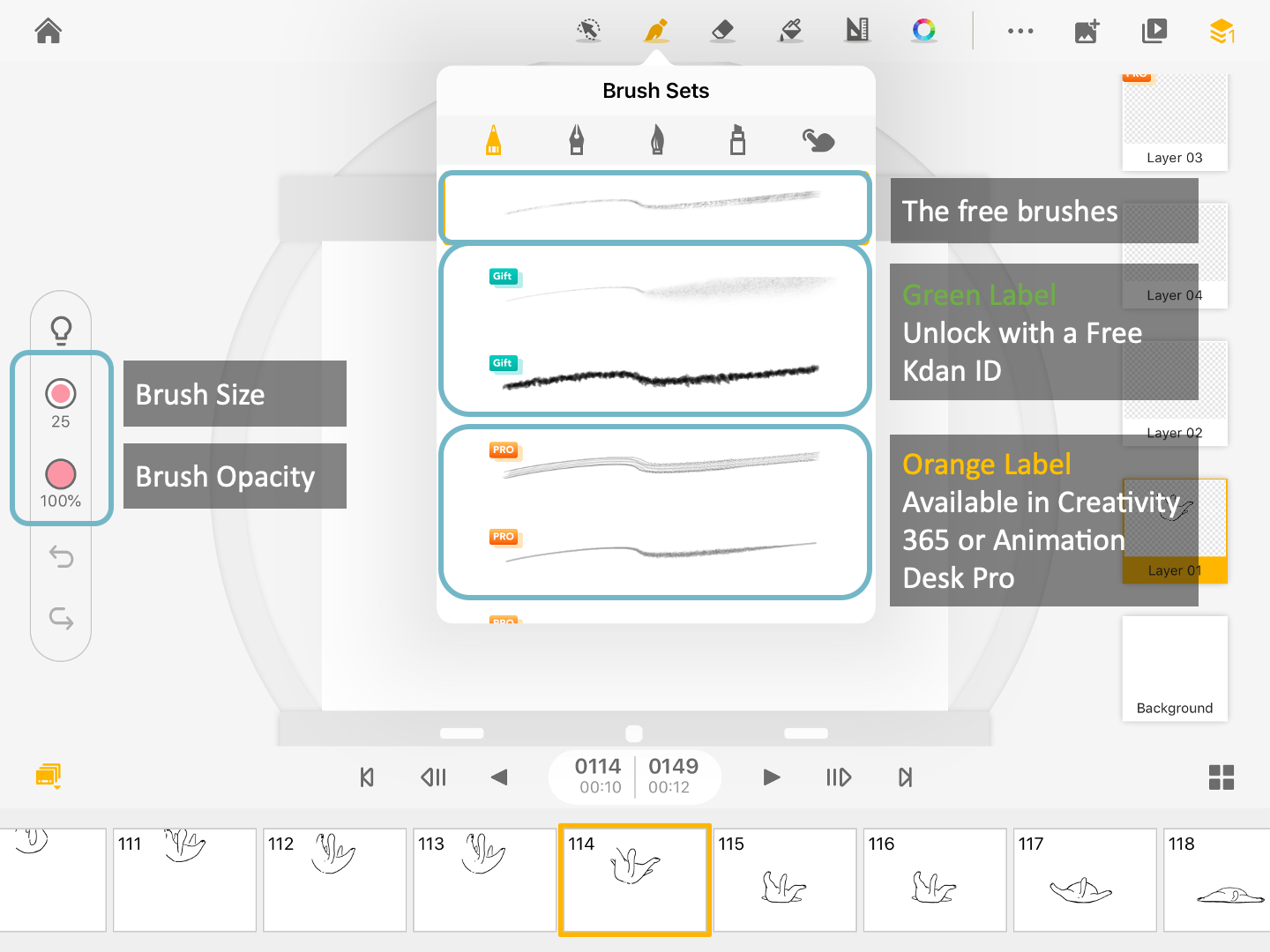
Task: Redo the last action
Action: [61, 618]
